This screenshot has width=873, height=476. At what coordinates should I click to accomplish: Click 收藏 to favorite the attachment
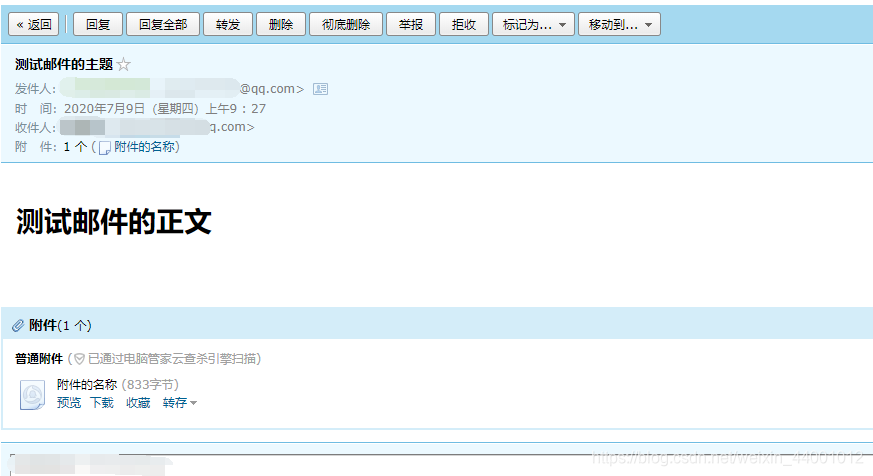point(138,403)
